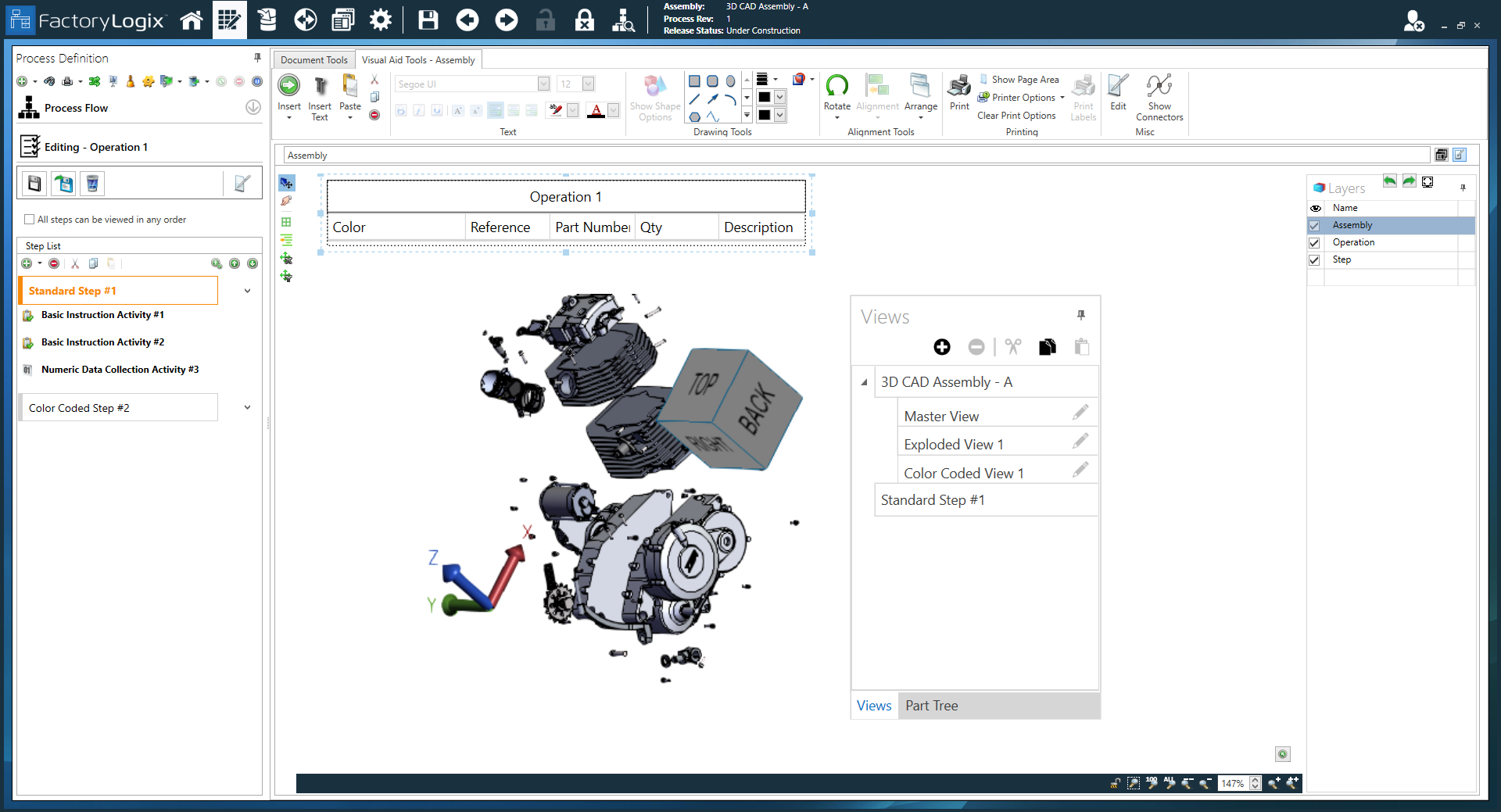
Task: Switch to the Document Tools tab
Action: click(313, 59)
